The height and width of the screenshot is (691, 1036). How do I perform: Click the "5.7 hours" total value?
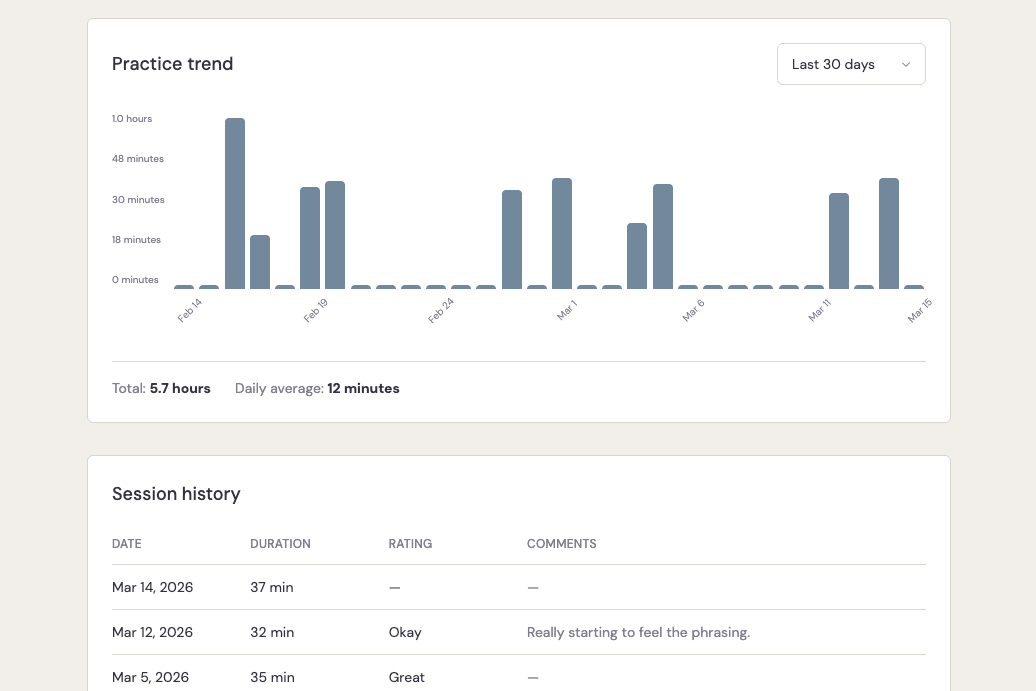click(179, 388)
